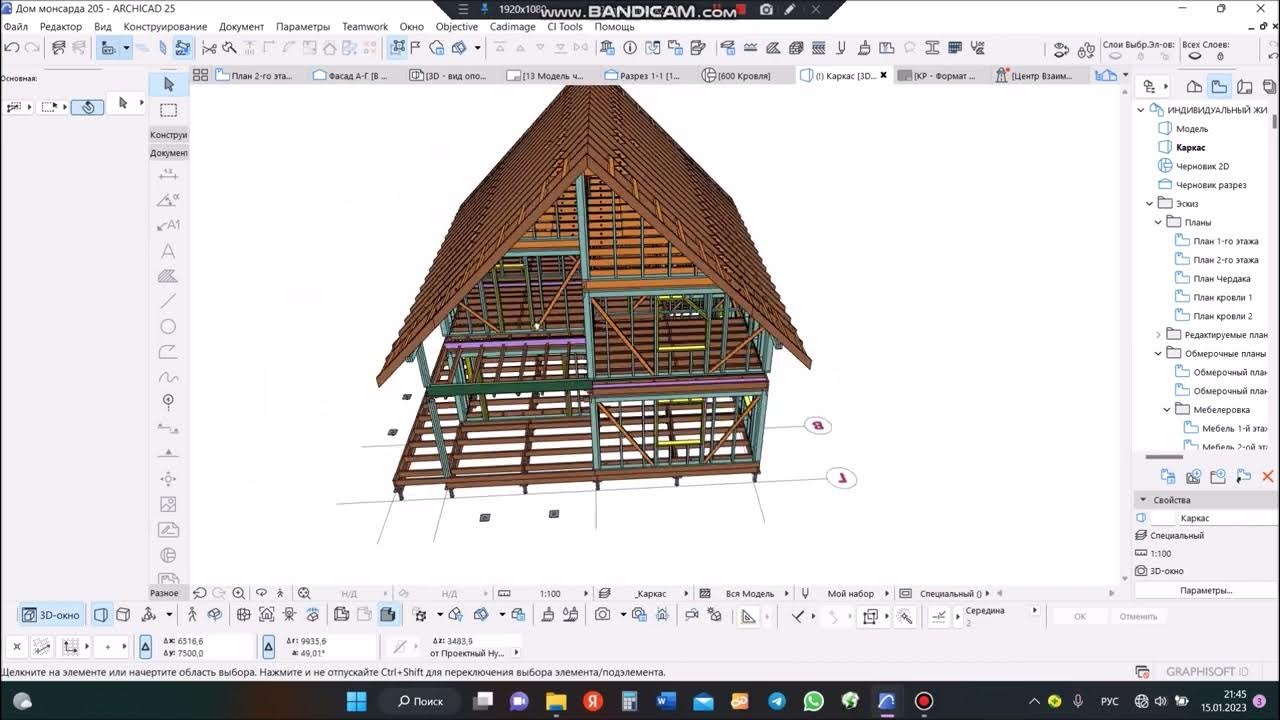The image size is (1280, 720).
Task: Toggle the 3D-окно button
Action: 51,615
